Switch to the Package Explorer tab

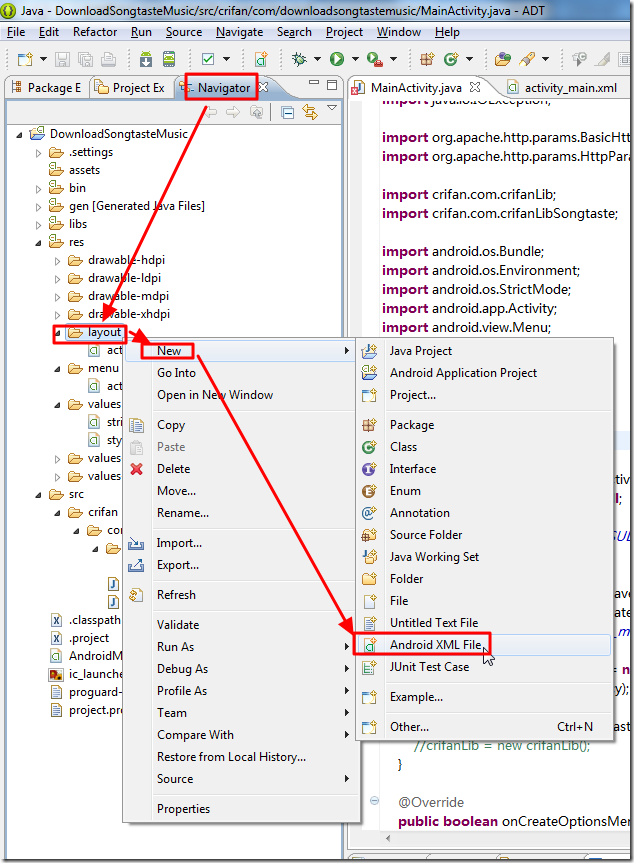[46, 88]
